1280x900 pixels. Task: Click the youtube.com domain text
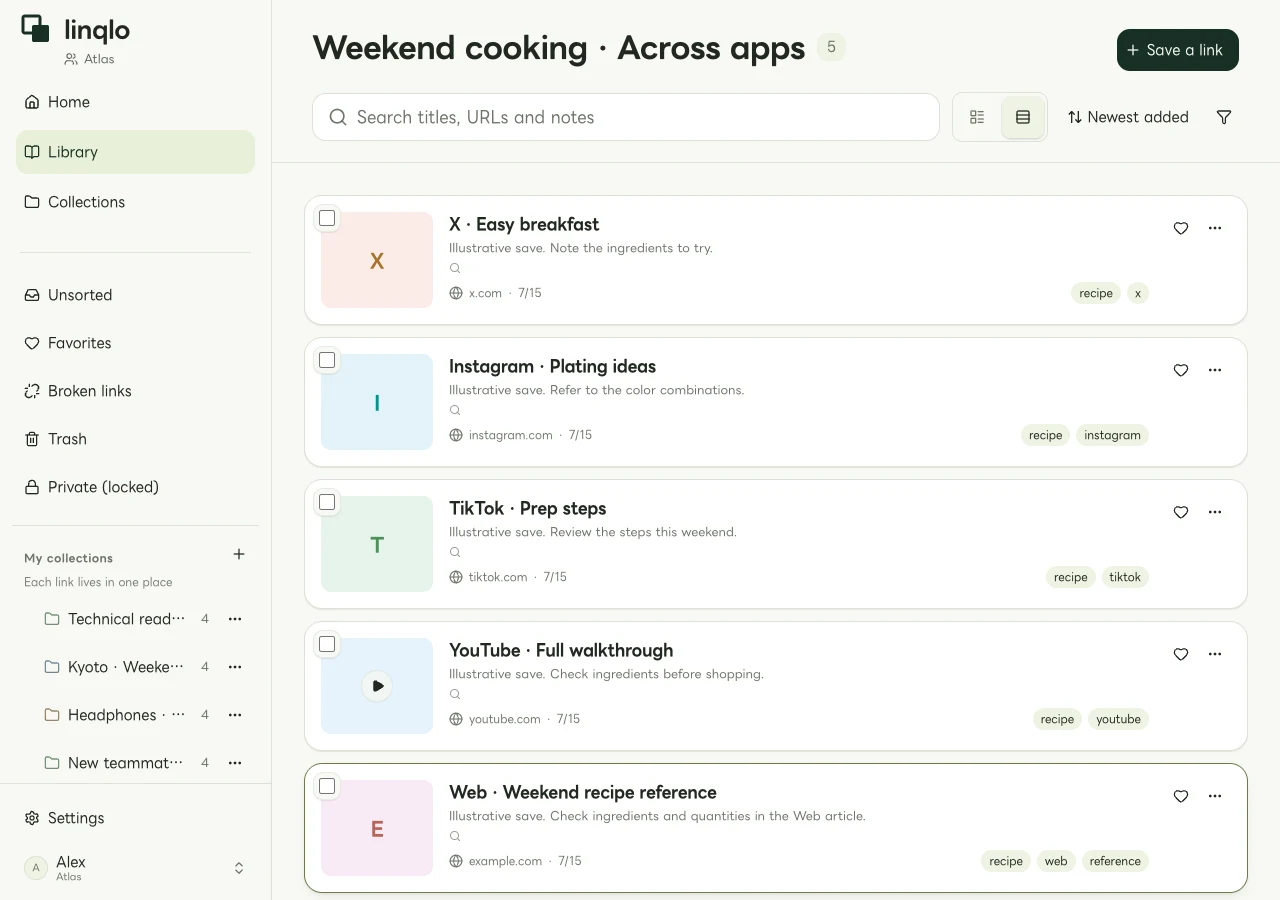(x=505, y=719)
